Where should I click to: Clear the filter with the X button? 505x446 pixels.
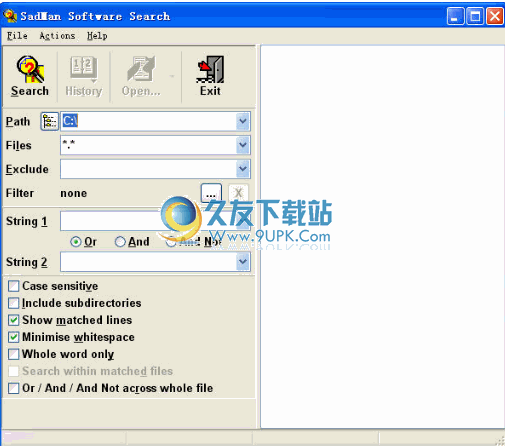click(238, 192)
